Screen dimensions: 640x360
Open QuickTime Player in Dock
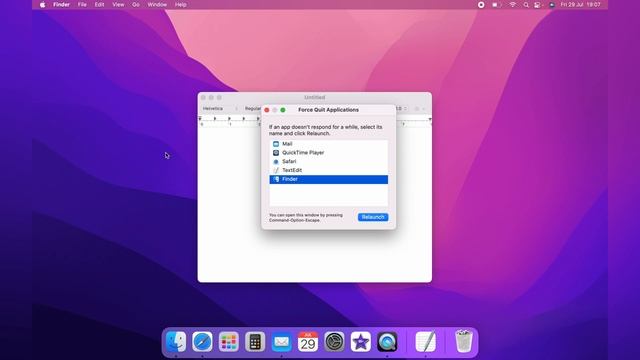[387, 342]
